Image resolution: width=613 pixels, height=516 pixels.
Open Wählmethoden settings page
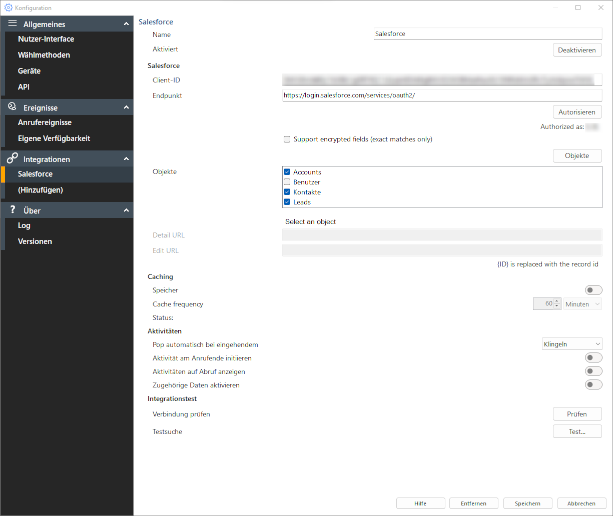point(44,55)
